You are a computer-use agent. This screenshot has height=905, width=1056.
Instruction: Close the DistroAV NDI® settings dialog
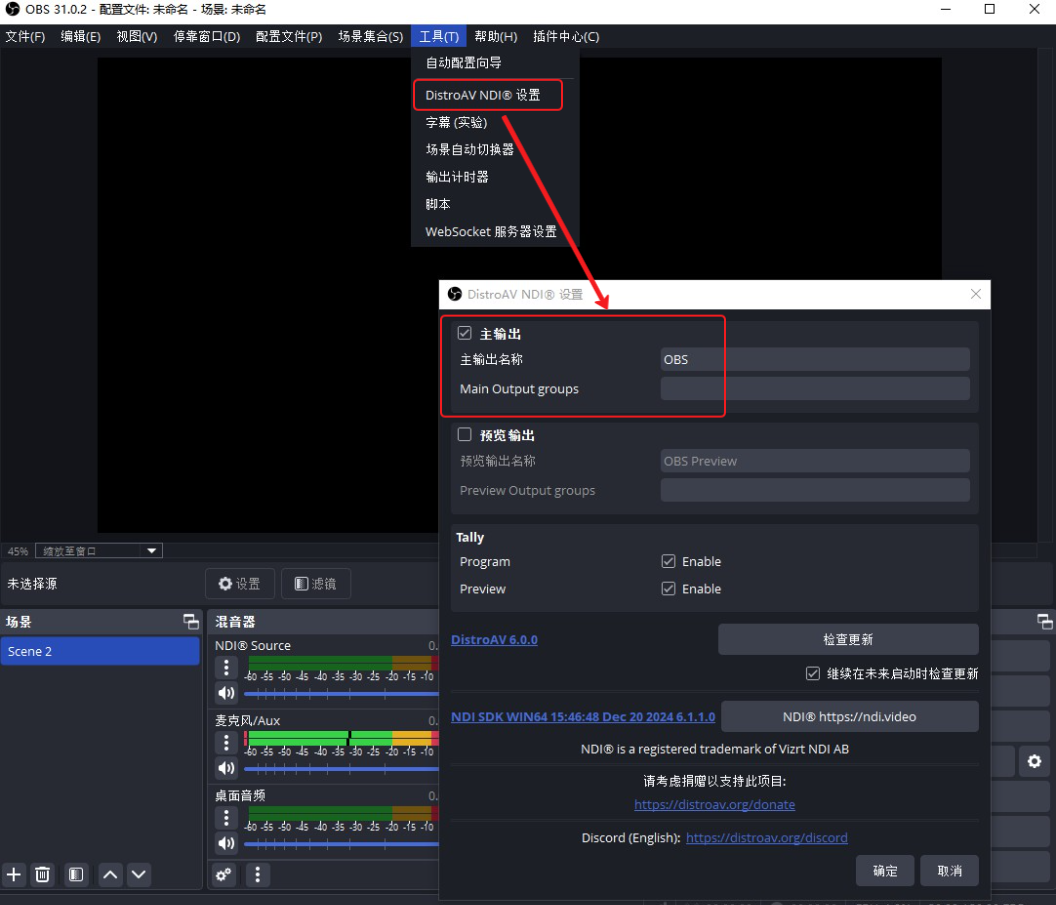[x=975, y=294]
